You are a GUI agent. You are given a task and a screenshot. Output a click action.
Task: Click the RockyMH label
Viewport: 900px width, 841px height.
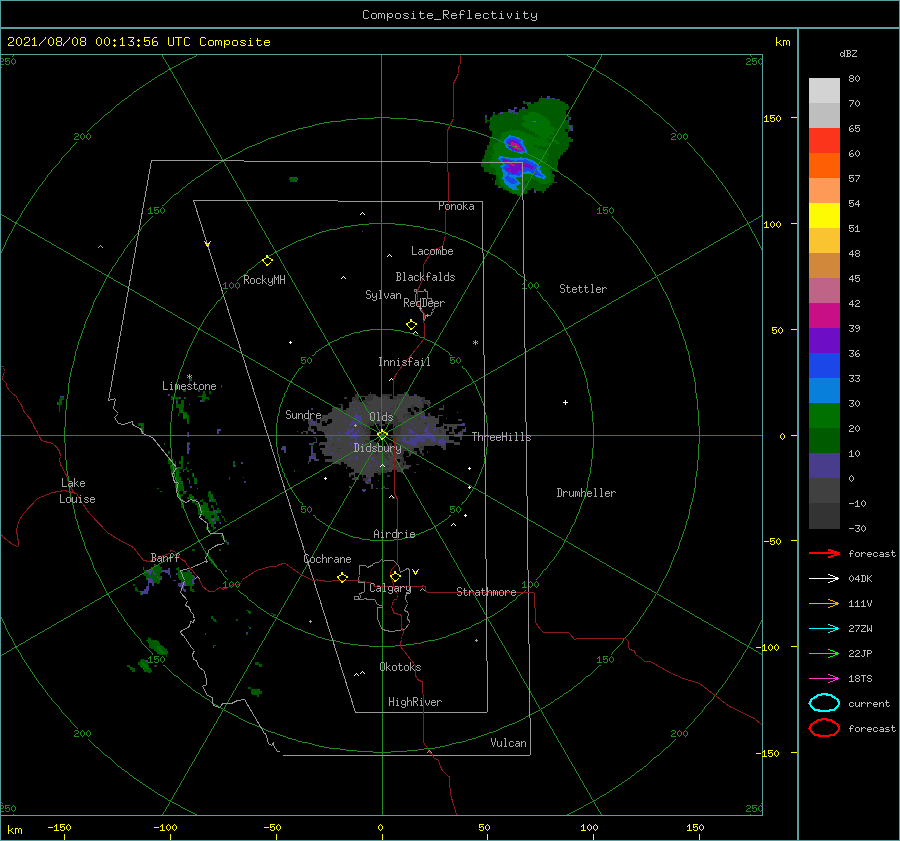click(264, 280)
